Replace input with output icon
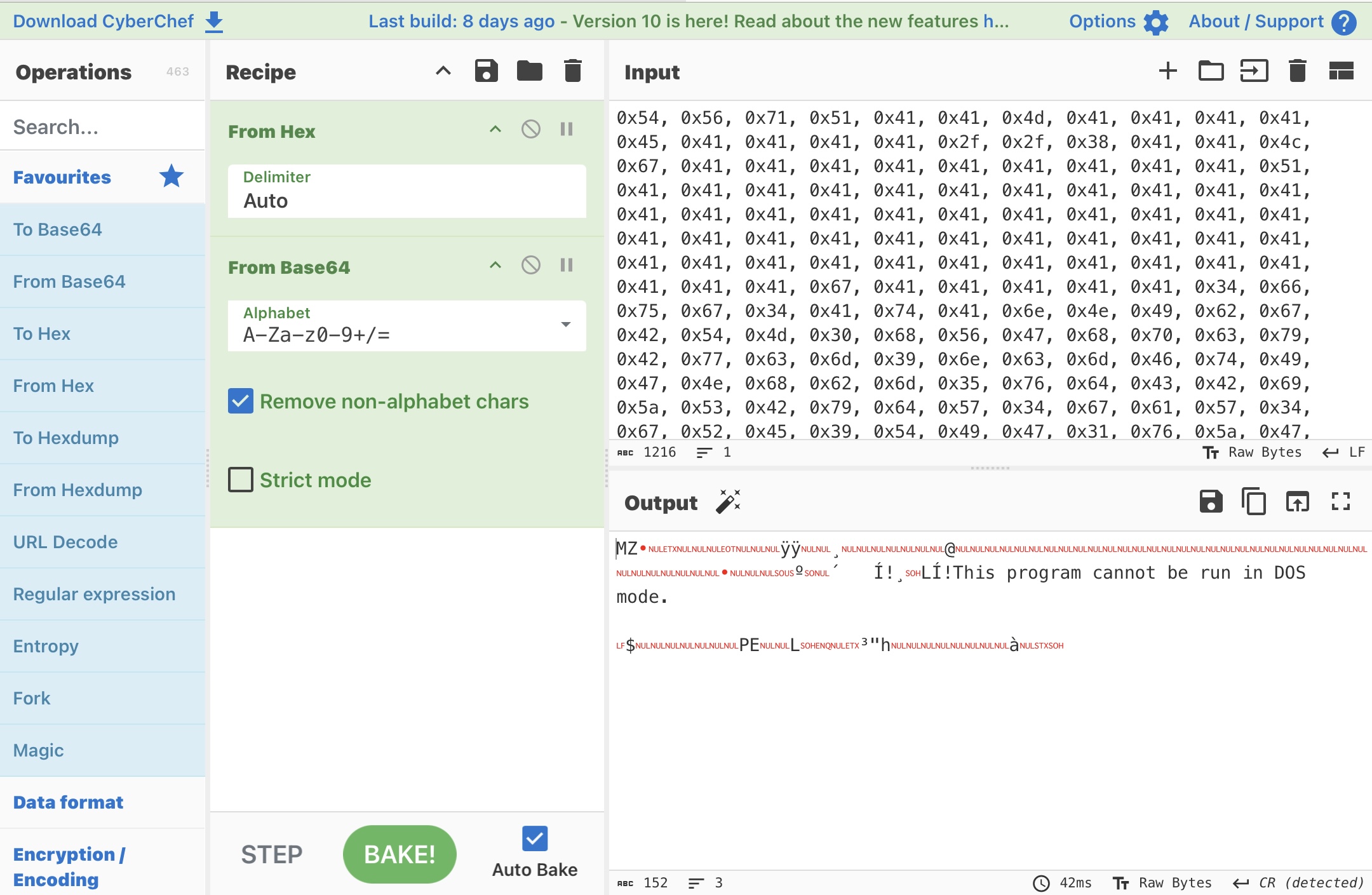This screenshot has height=895, width=1372. pos(1297,502)
